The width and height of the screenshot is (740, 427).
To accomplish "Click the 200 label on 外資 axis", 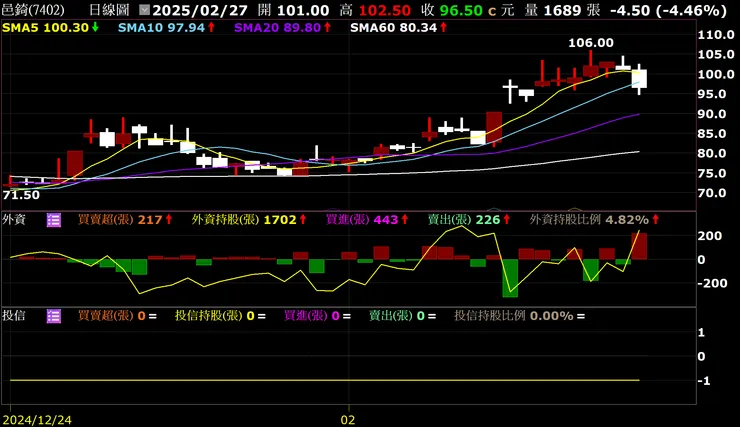I will [710, 236].
